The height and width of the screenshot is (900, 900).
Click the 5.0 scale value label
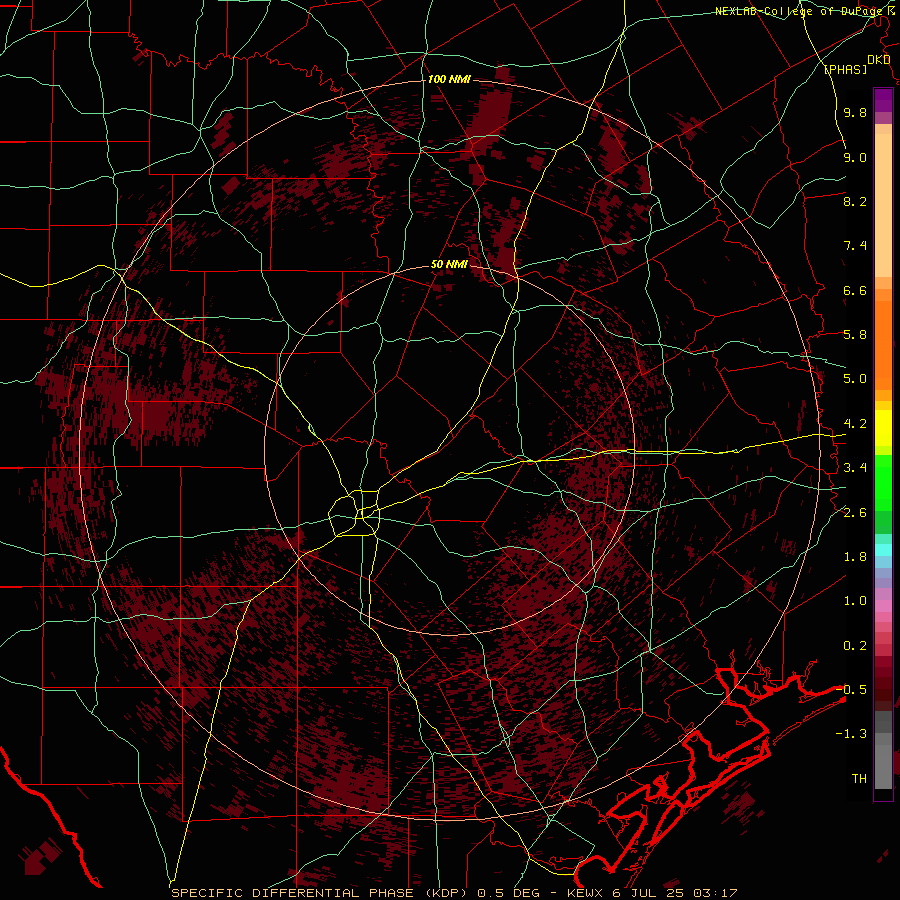855,379
